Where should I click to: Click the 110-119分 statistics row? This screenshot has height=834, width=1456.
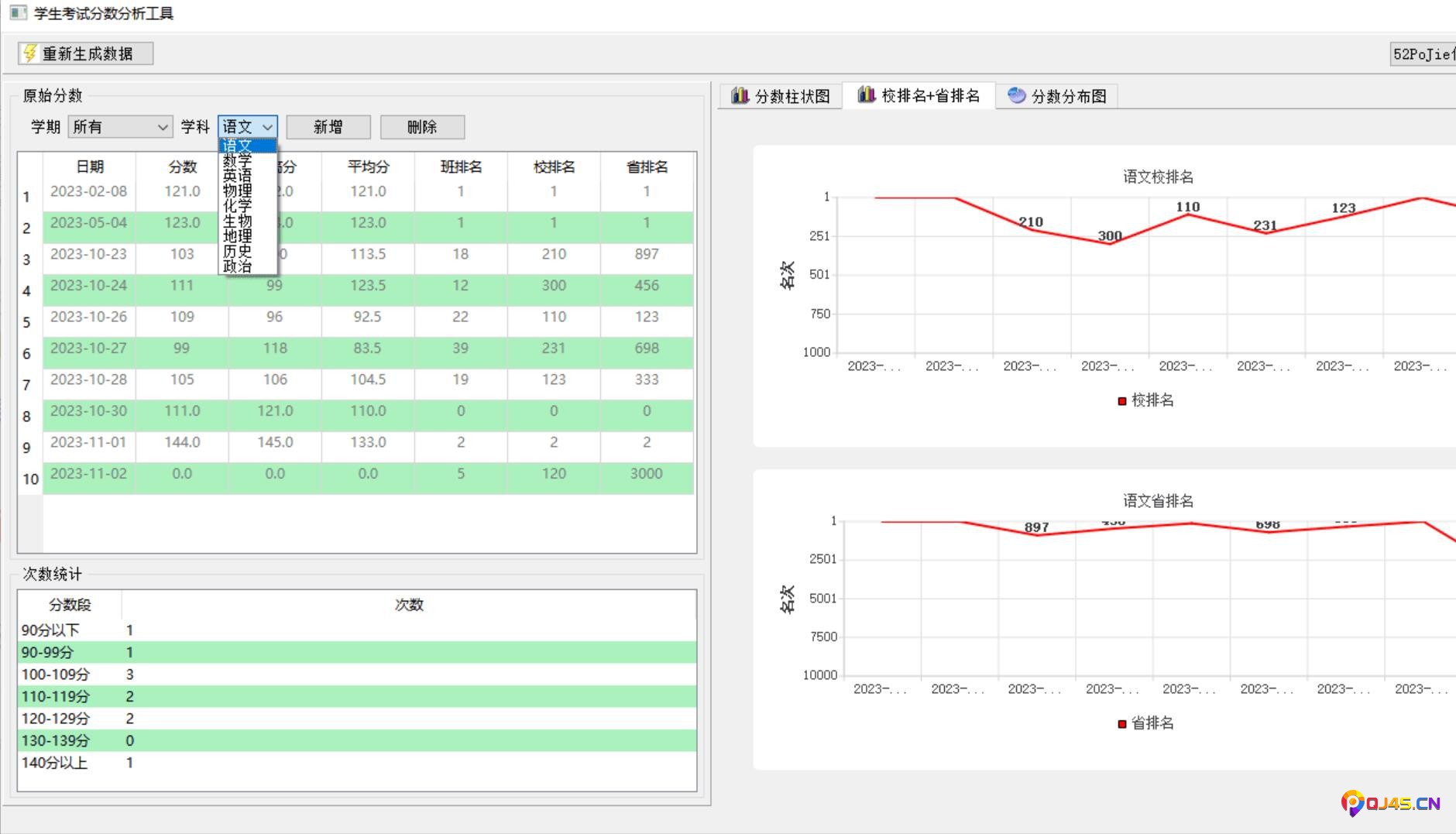coord(357,696)
